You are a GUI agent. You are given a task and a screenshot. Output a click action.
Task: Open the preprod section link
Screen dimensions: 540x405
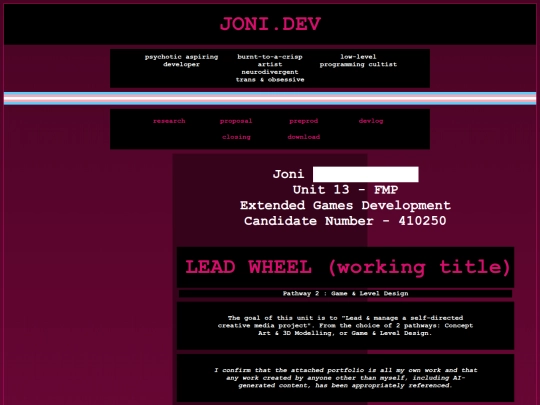coord(303,121)
